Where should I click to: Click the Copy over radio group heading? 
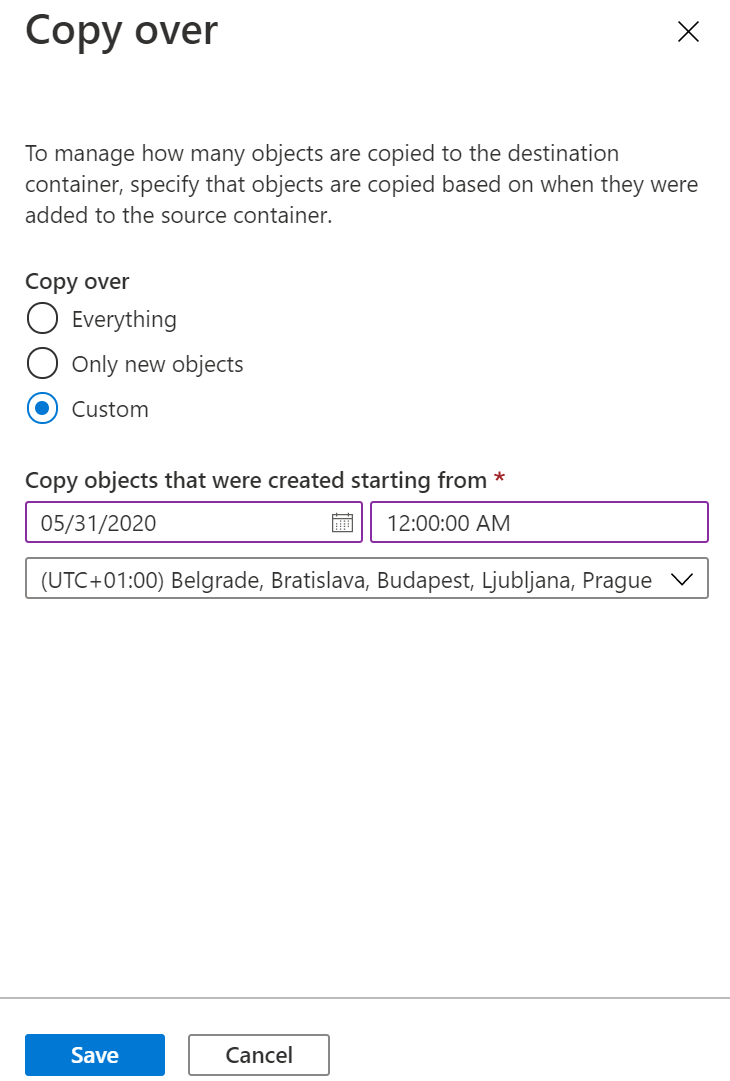coord(77,281)
